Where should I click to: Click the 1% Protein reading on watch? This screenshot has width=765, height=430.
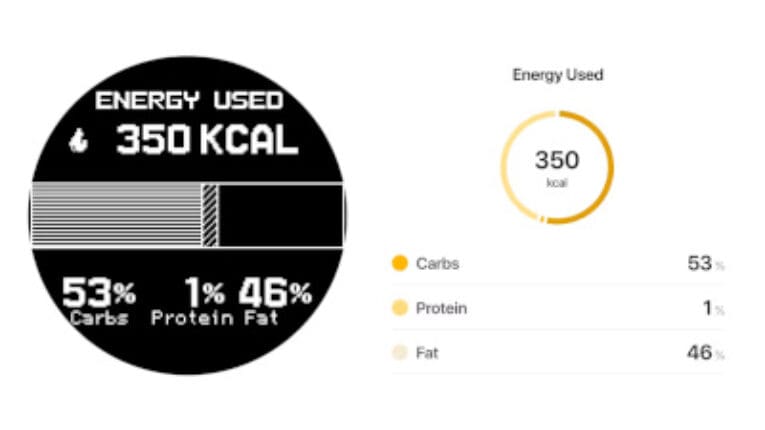pyautogui.click(x=193, y=301)
